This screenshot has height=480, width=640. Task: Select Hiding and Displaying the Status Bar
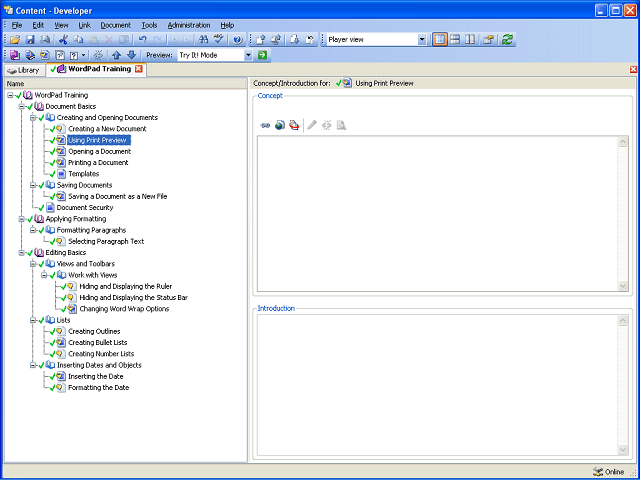tap(133, 298)
